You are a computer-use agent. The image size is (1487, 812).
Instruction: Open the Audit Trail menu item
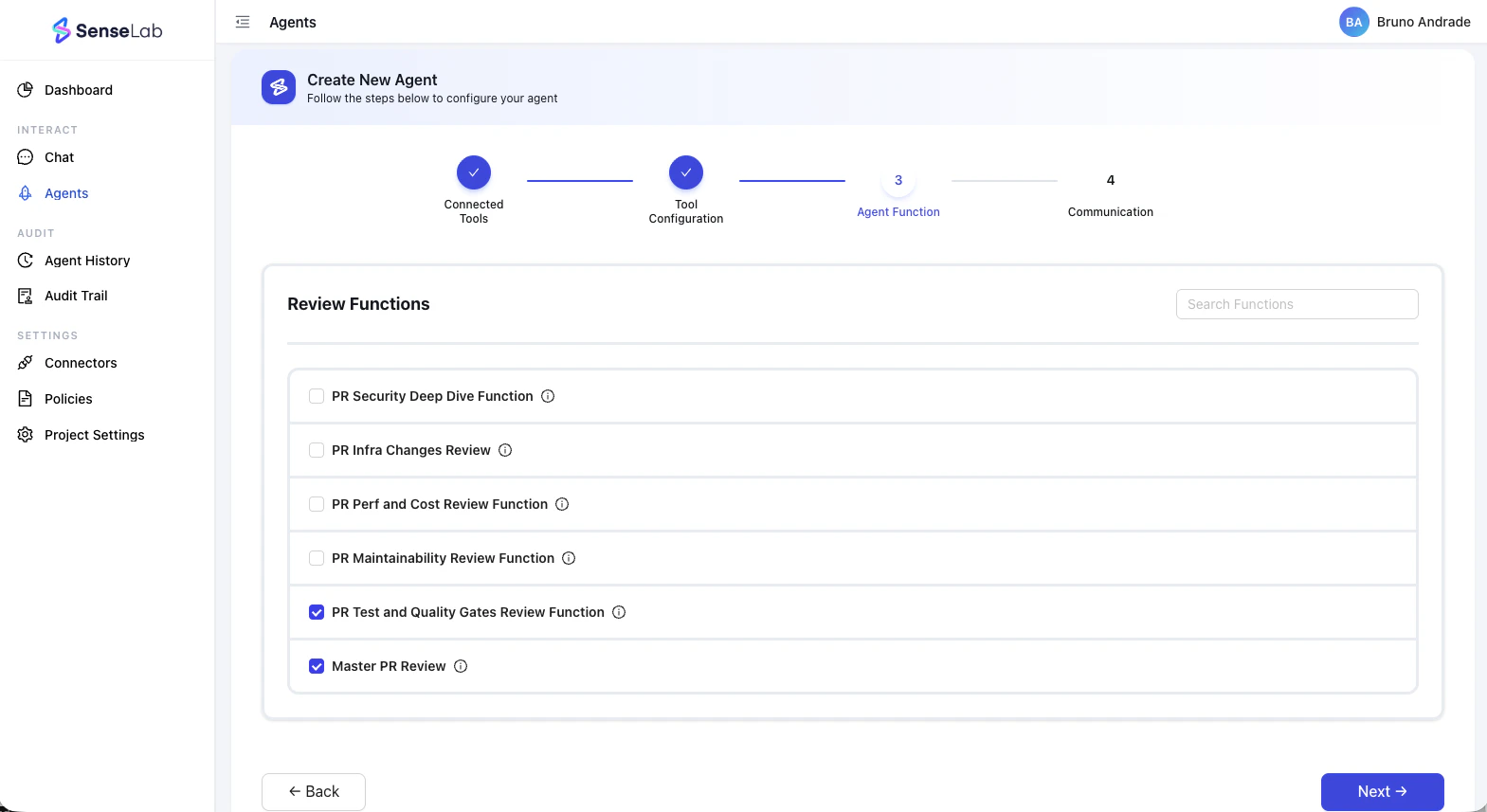coord(107,296)
